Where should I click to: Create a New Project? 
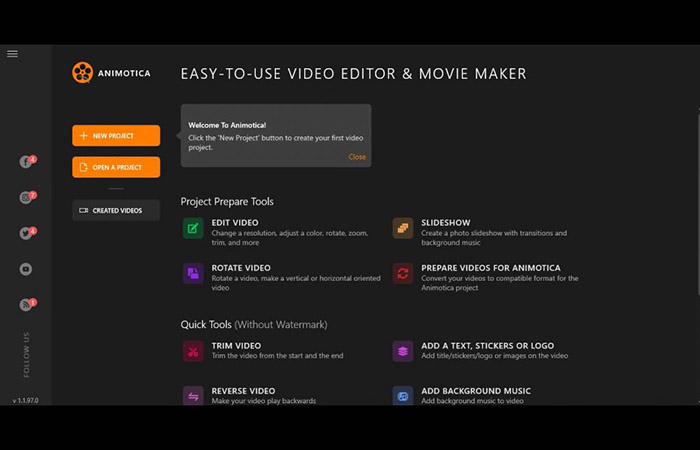pyautogui.click(x=116, y=136)
